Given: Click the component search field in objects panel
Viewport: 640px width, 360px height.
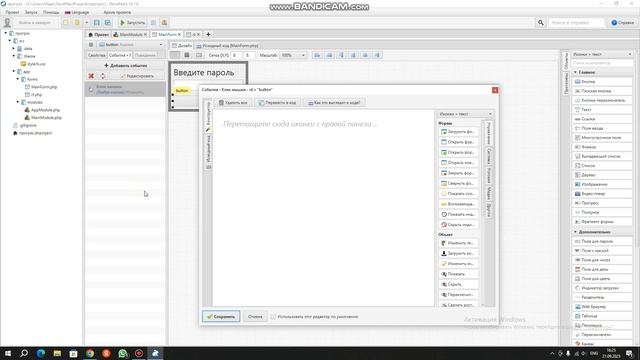Looking at the screenshot, I should (602, 63).
